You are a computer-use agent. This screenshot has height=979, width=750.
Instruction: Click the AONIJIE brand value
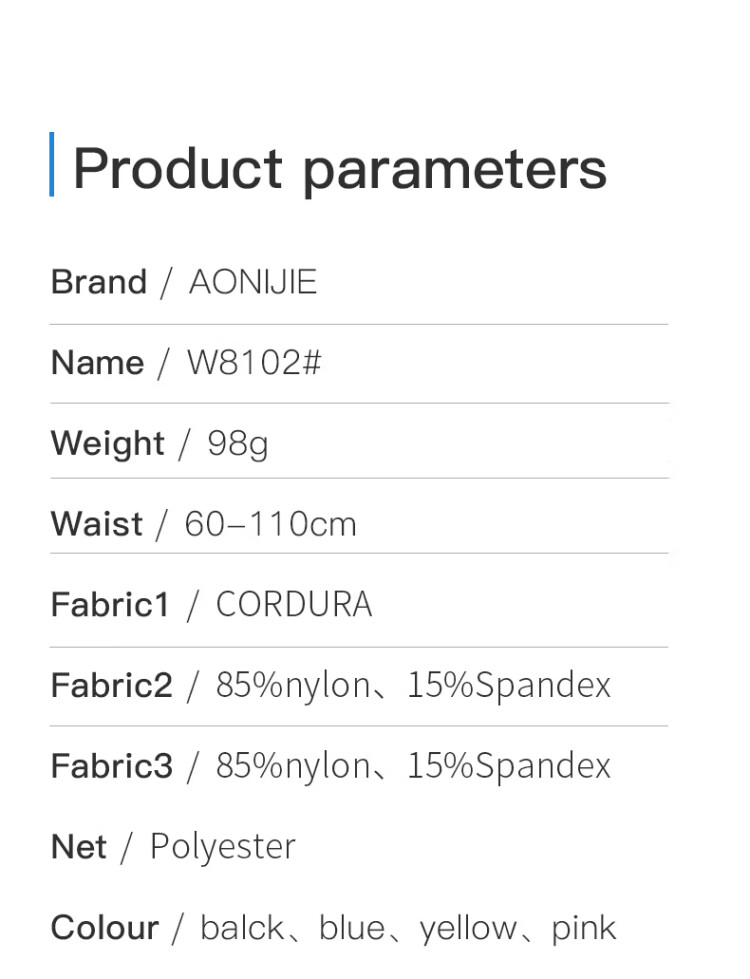coord(253,282)
